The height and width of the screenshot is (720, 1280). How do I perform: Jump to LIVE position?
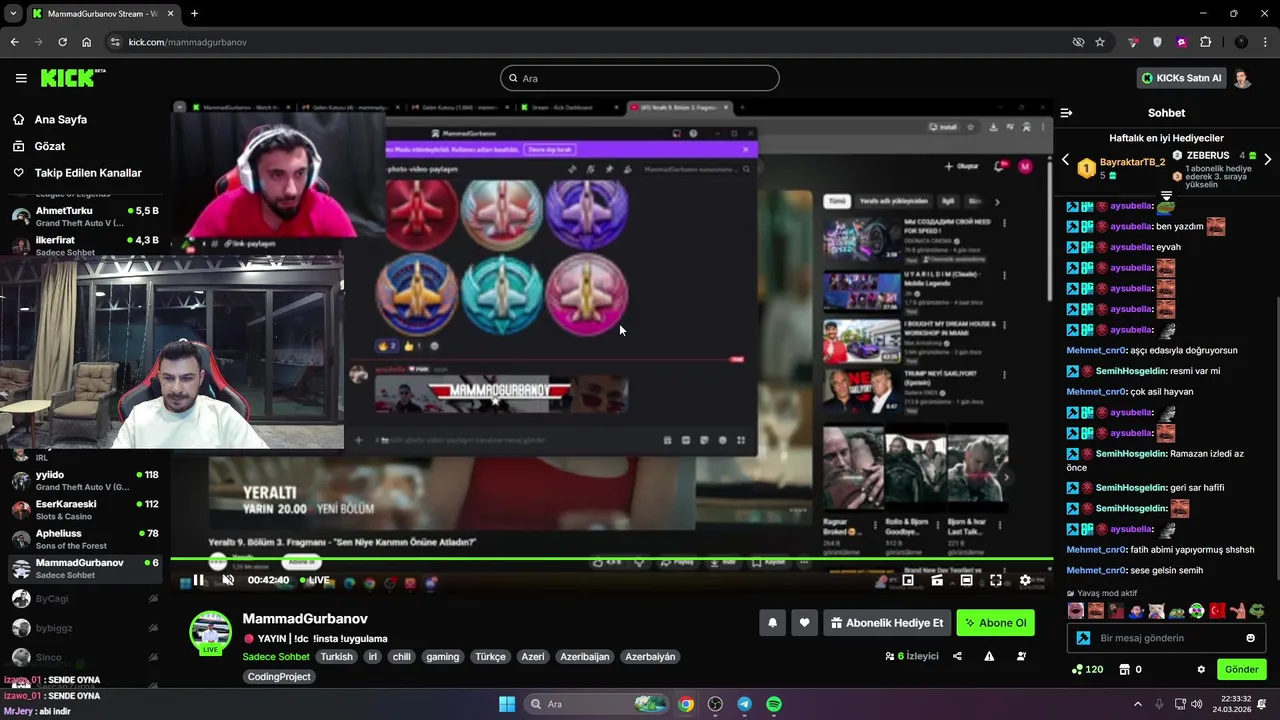[x=314, y=580]
